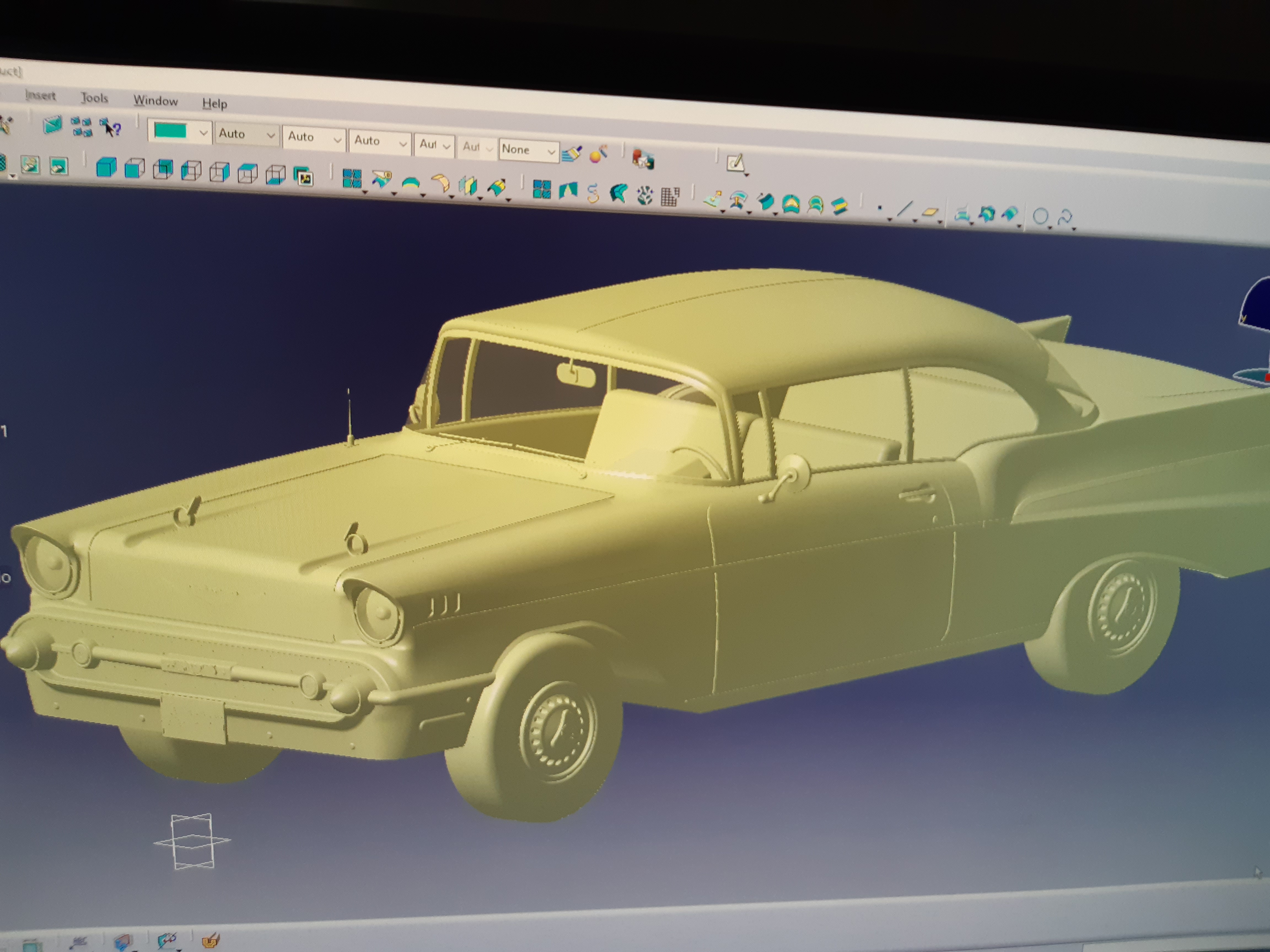The width and height of the screenshot is (1270, 952).
Task: Select the cube icon with right face shaded
Action: pos(219,172)
